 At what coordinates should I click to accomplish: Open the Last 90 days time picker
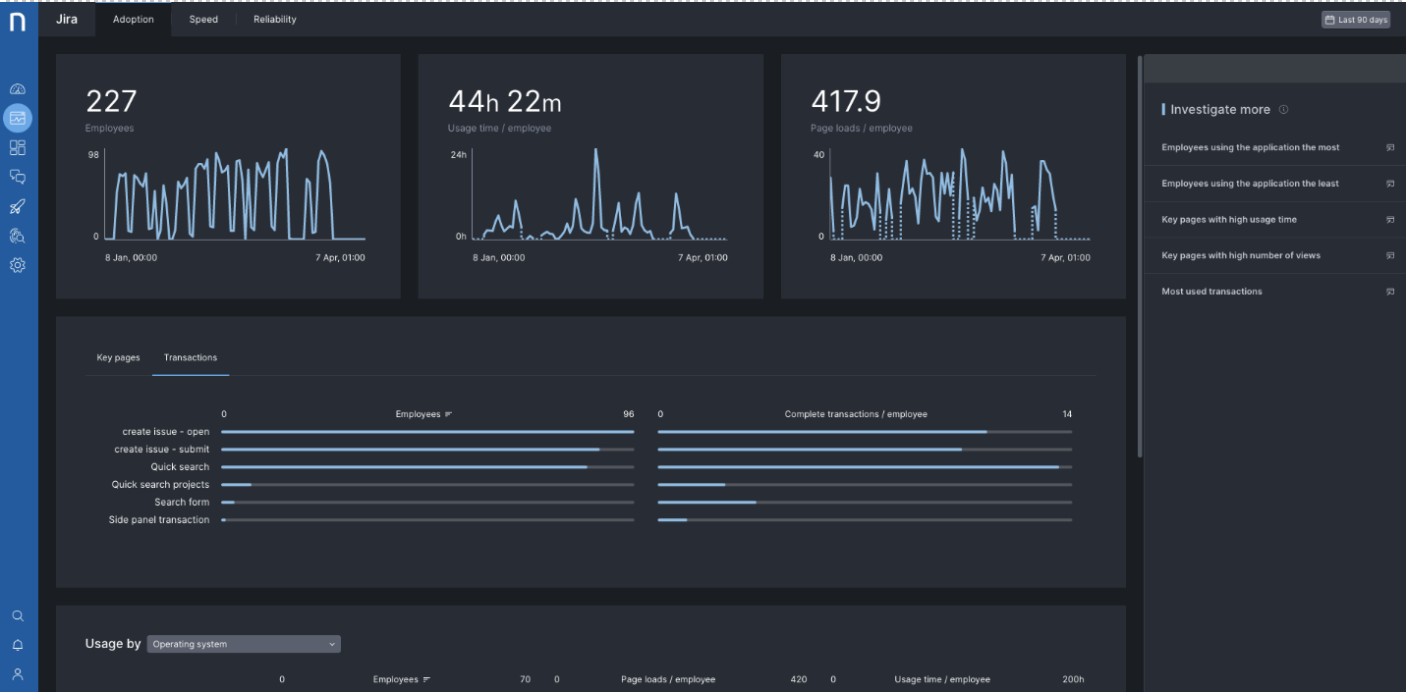click(1355, 20)
